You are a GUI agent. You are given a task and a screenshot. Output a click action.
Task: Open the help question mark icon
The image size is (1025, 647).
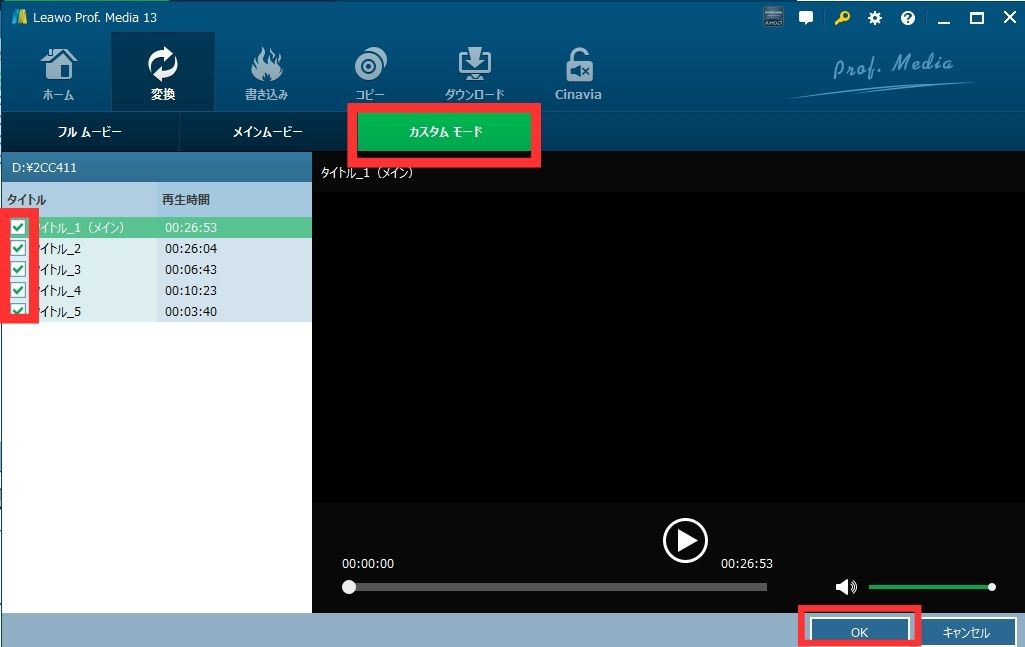click(908, 18)
